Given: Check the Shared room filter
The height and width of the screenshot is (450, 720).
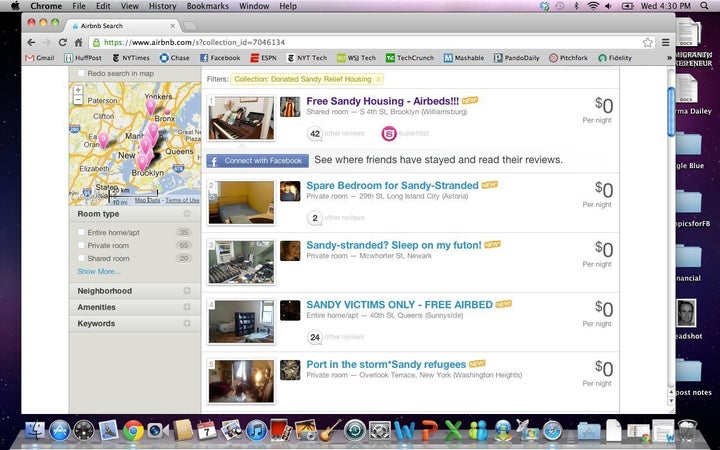Looking at the screenshot, I should pyautogui.click(x=81, y=258).
